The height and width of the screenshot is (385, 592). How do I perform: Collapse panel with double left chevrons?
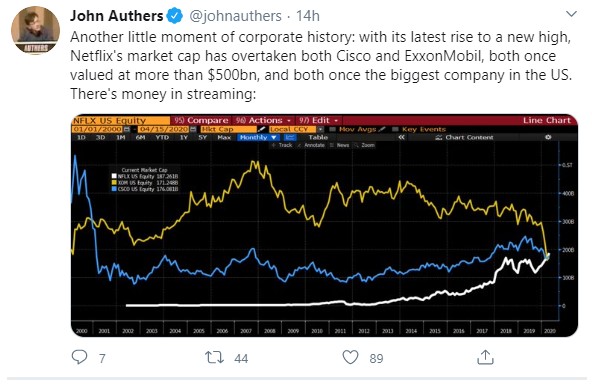[x=401, y=137]
